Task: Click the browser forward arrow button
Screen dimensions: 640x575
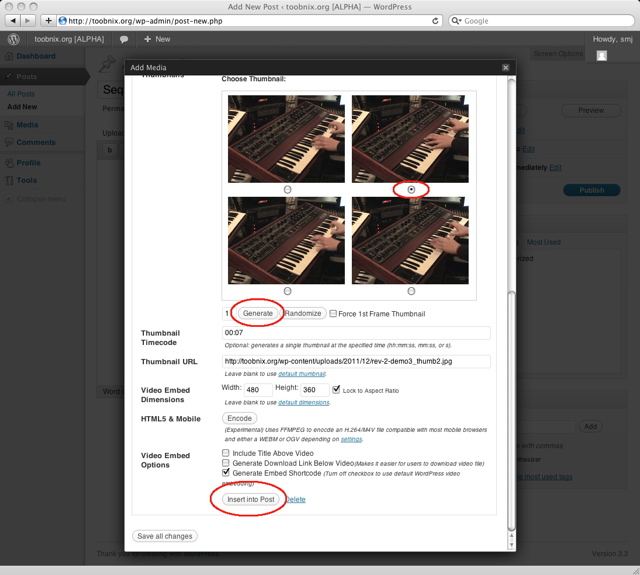Action: 28,20
